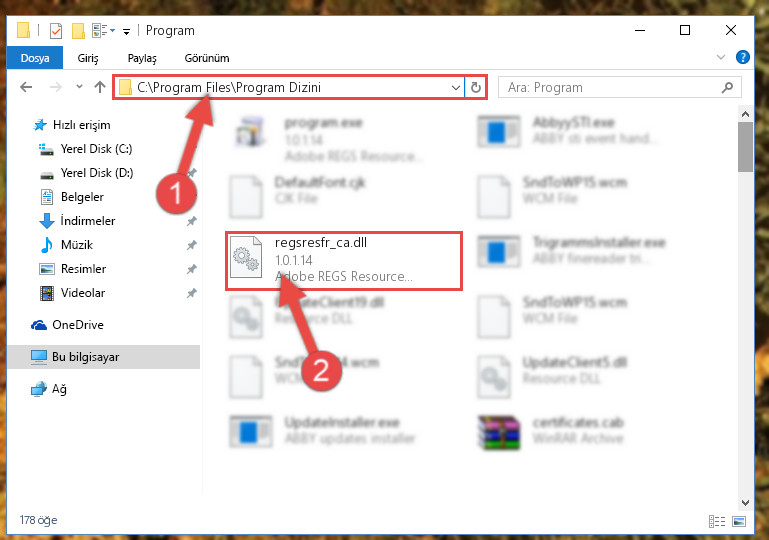Viewport: 769px width, 540px height.
Task: Open the help question mark icon
Action: coord(743,57)
